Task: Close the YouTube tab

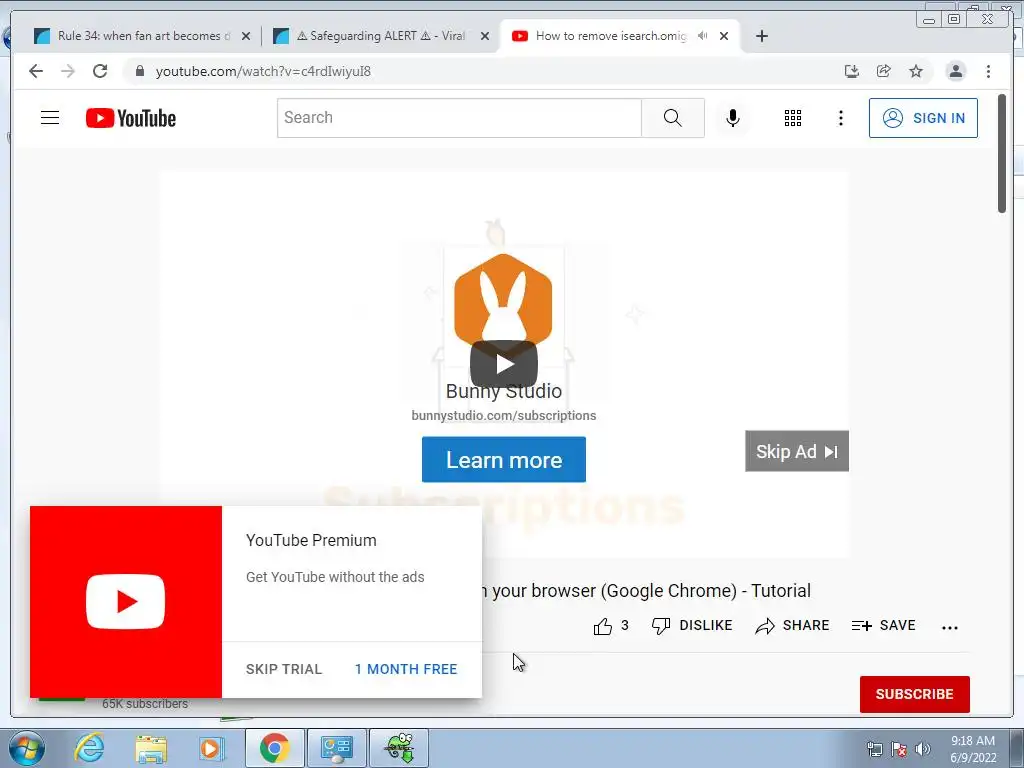Action: point(724,37)
